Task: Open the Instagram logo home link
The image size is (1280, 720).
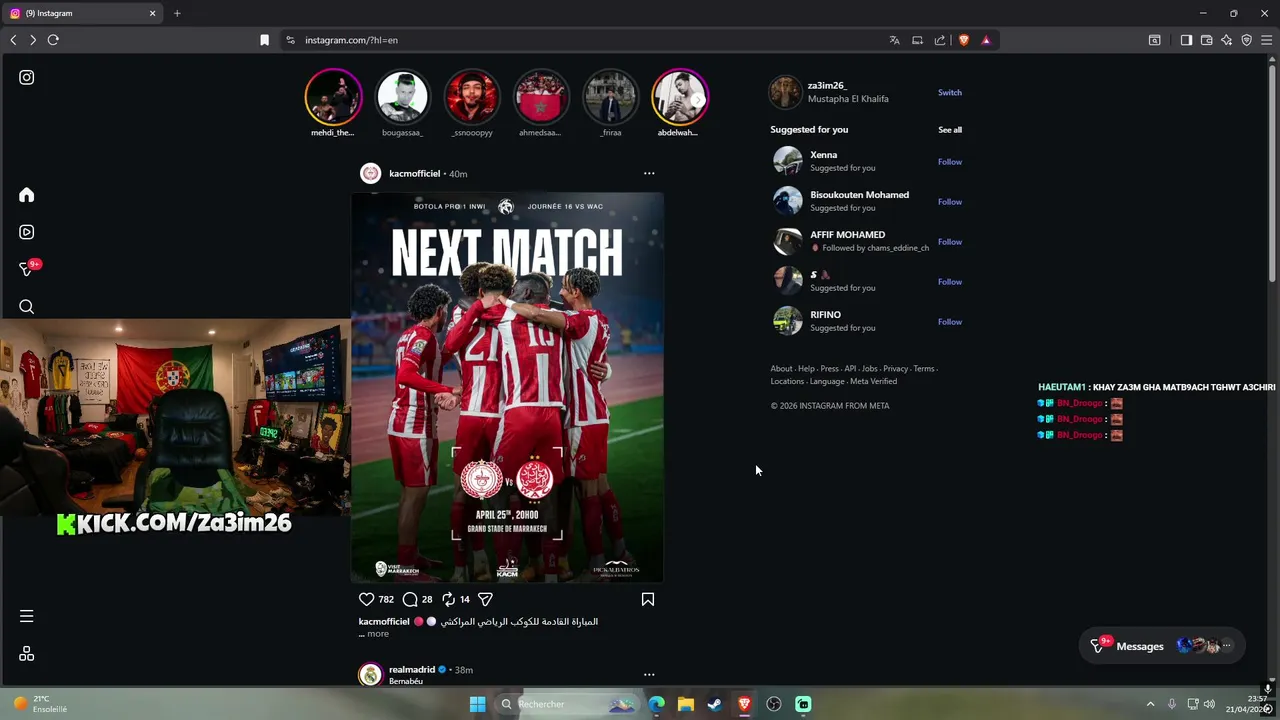Action: pyautogui.click(x=27, y=77)
